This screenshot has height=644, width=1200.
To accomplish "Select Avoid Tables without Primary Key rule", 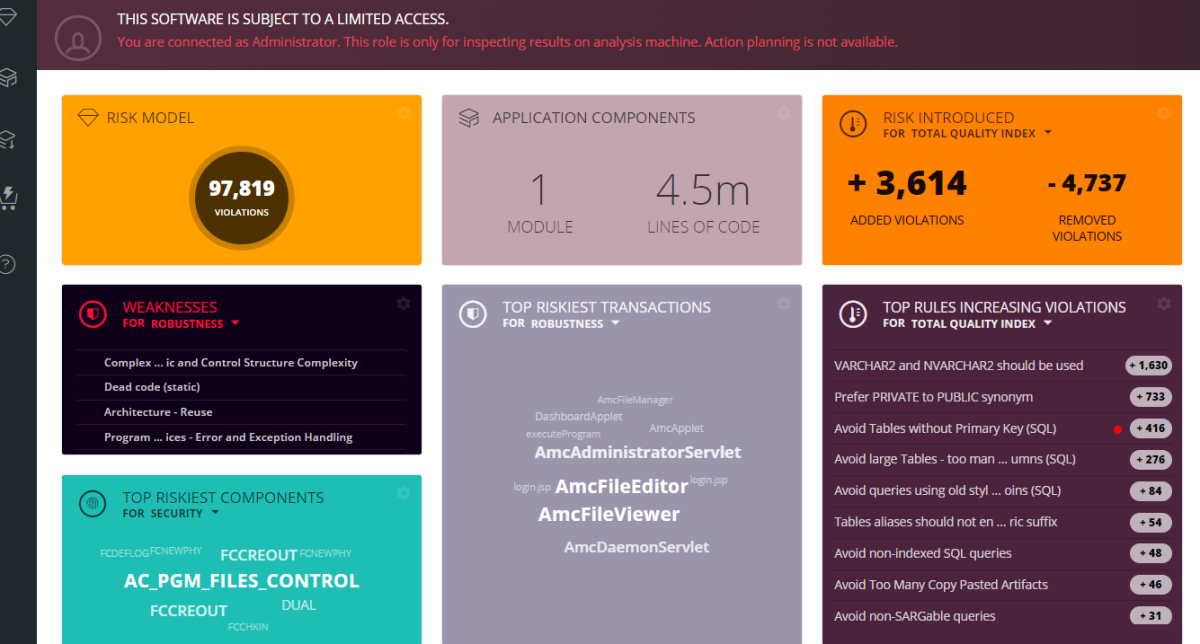I will coord(945,429).
